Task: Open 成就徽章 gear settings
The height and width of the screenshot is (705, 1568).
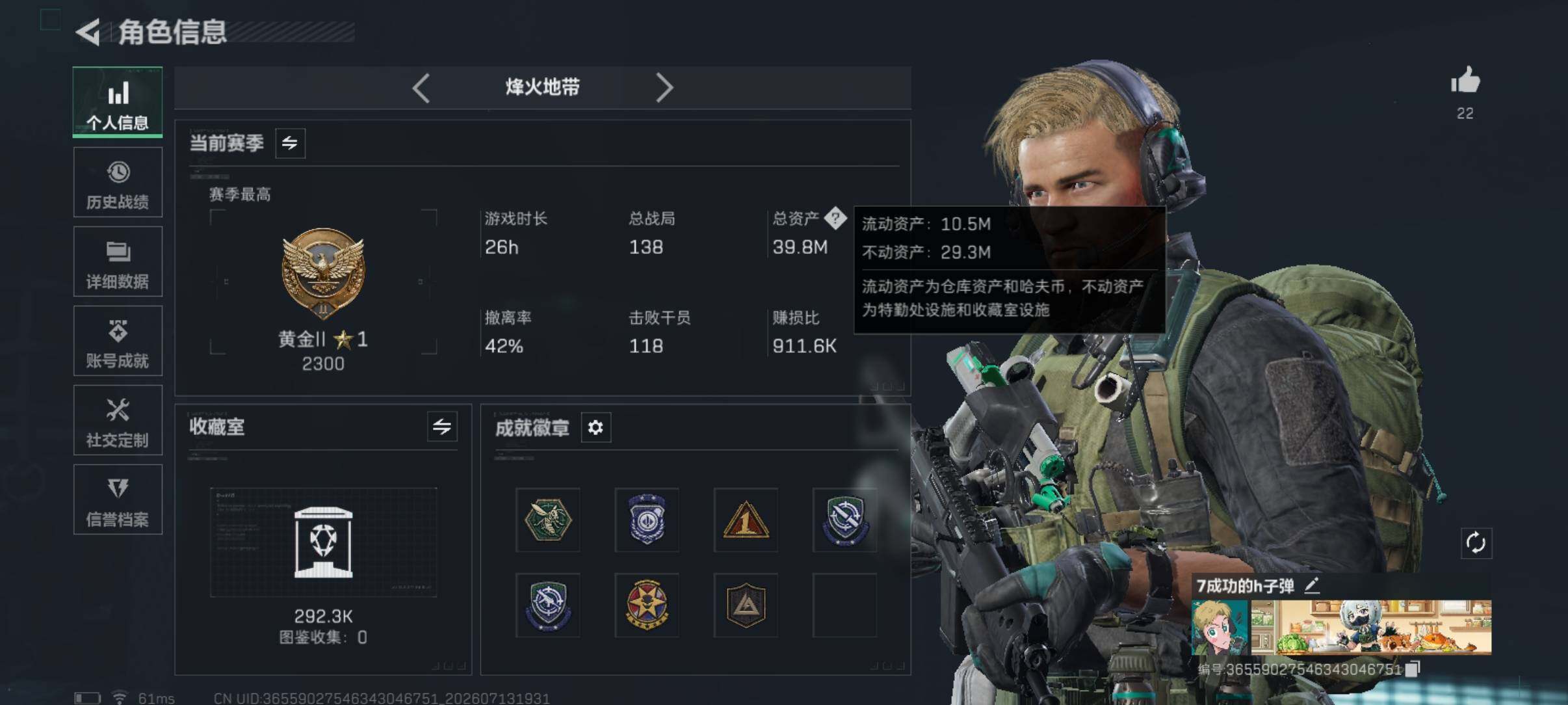Action: click(x=595, y=427)
